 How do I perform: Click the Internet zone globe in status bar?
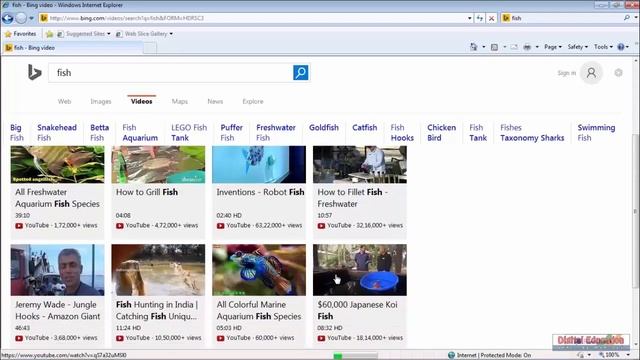pyautogui.click(x=451, y=355)
